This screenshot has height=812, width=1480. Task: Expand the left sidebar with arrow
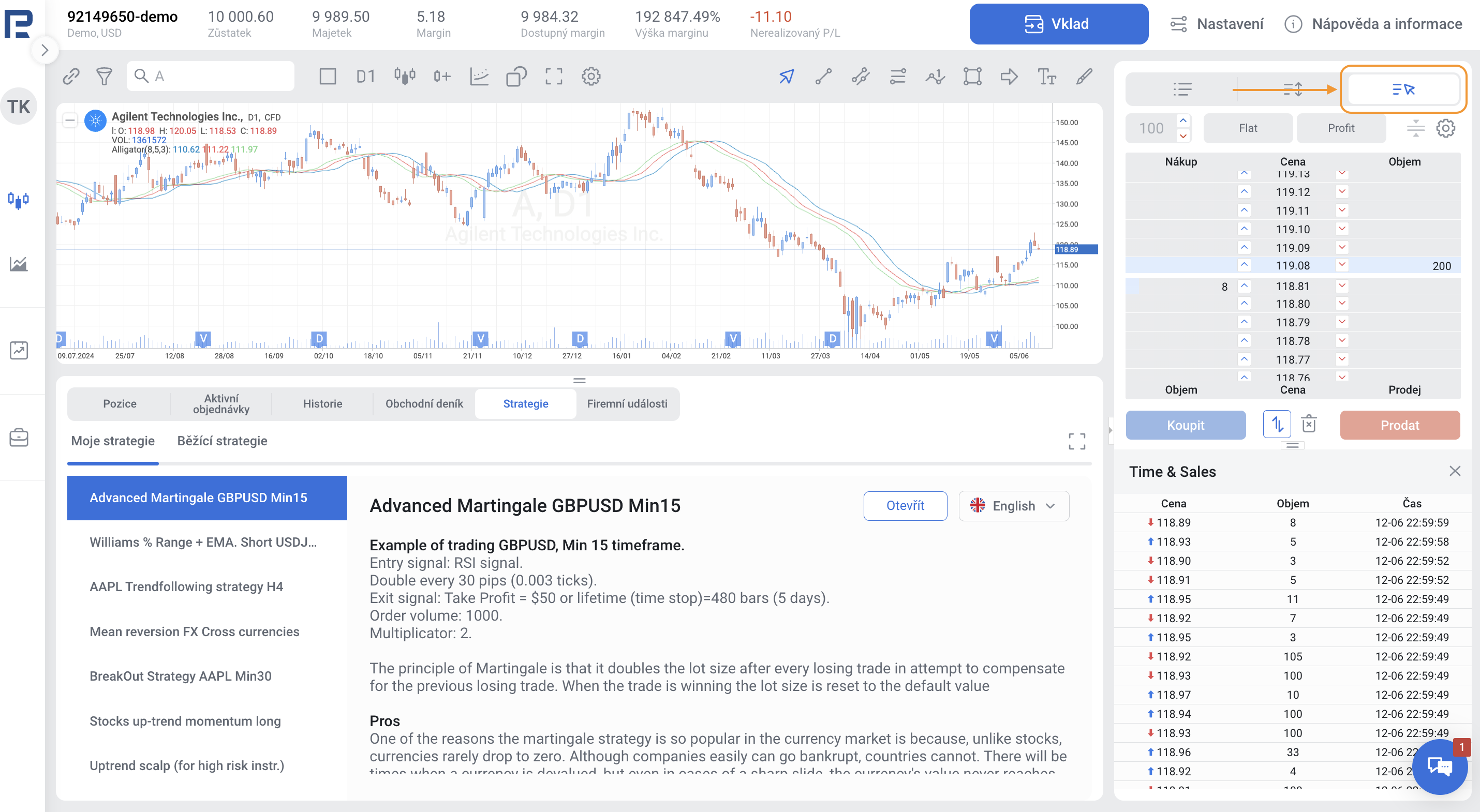click(45, 51)
